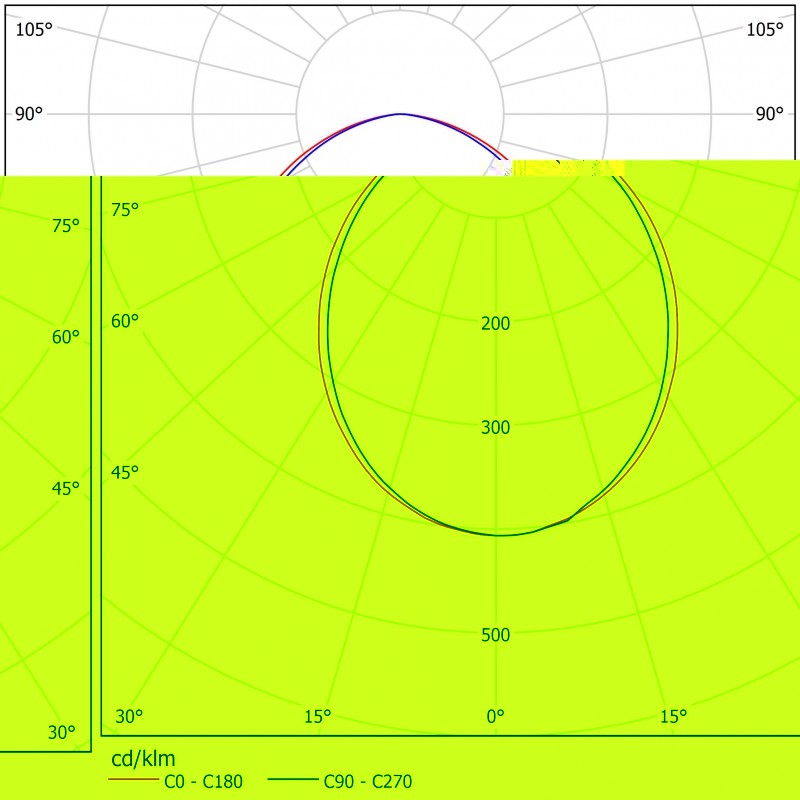Image resolution: width=800 pixels, height=800 pixels.
Task: Click the 60° label inside inner frame
Action: (125, 321)
